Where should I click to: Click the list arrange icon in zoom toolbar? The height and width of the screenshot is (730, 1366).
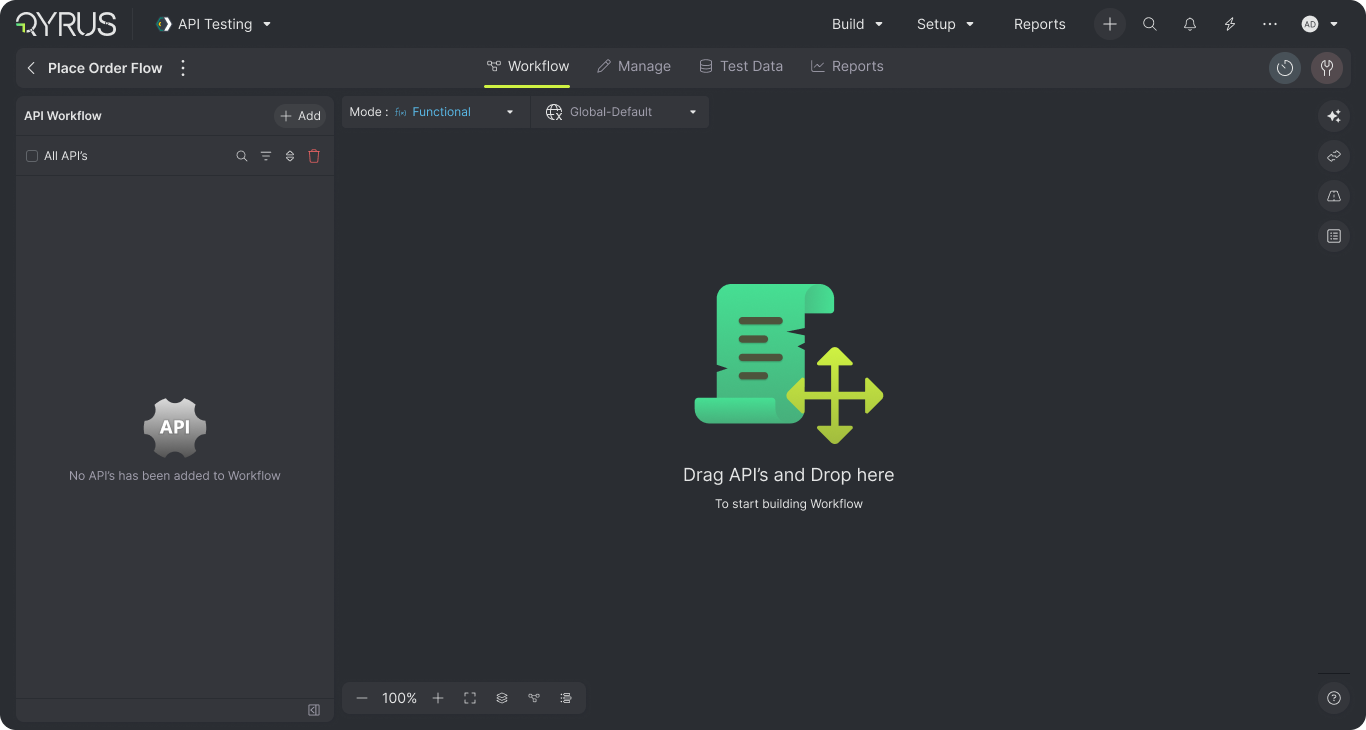[x=566, y=698]
